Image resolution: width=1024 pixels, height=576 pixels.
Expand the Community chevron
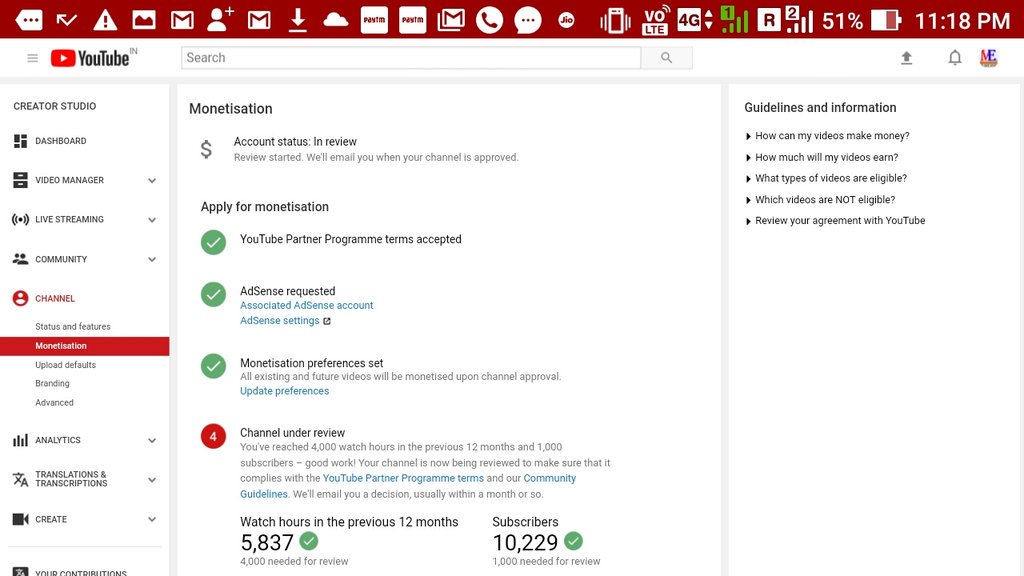[x=152, y=259]
